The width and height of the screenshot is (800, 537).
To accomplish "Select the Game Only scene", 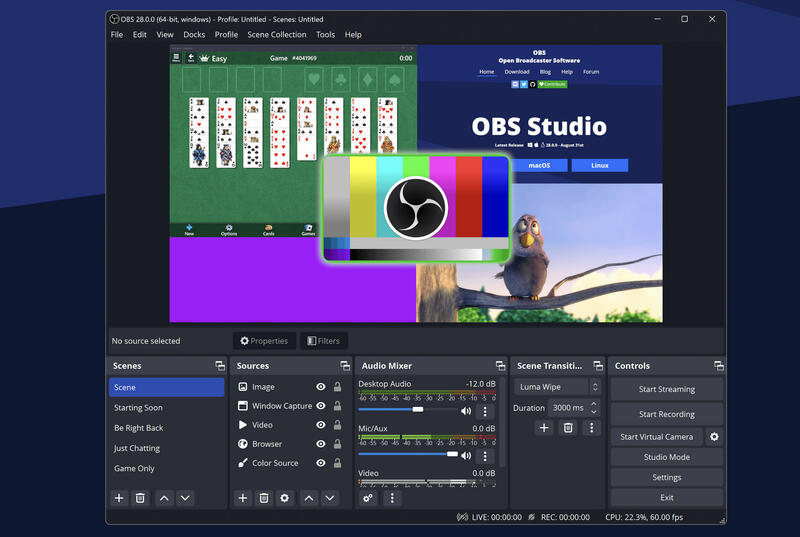I will (x=166, y=468).
